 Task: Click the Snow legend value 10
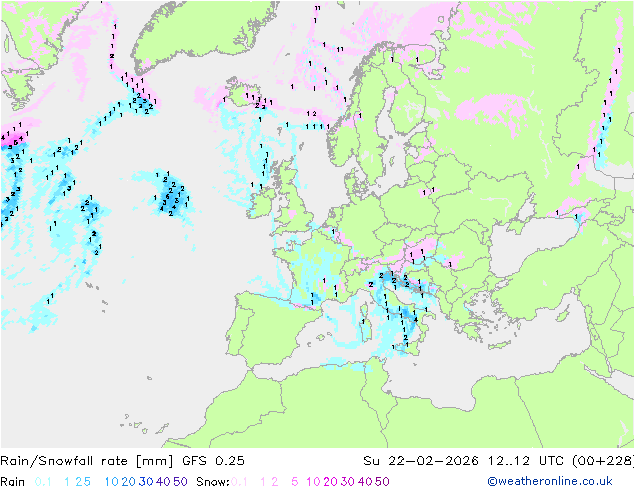click(313, 482)
